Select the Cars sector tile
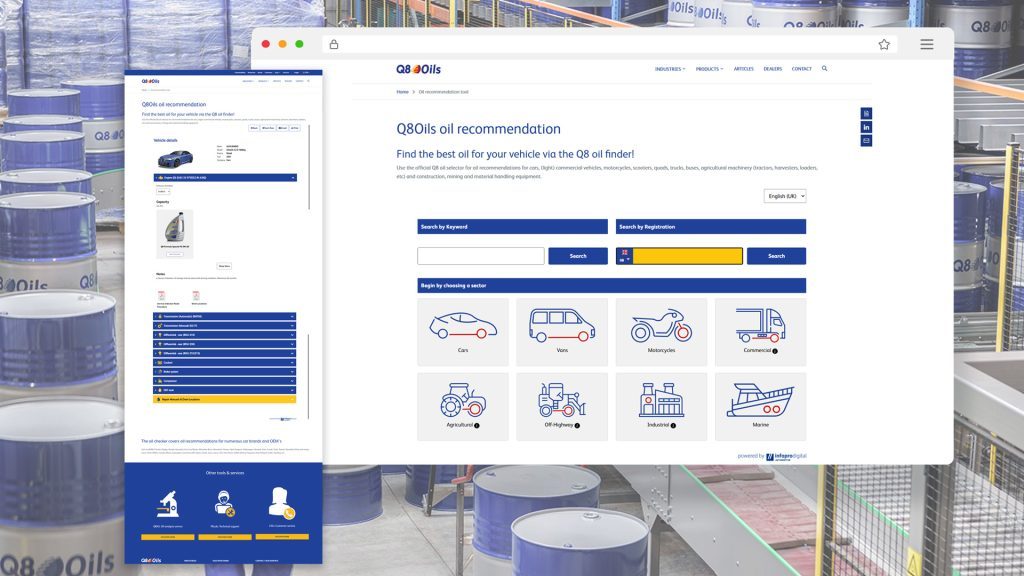The image size is (1024, 576). point(462,332)
